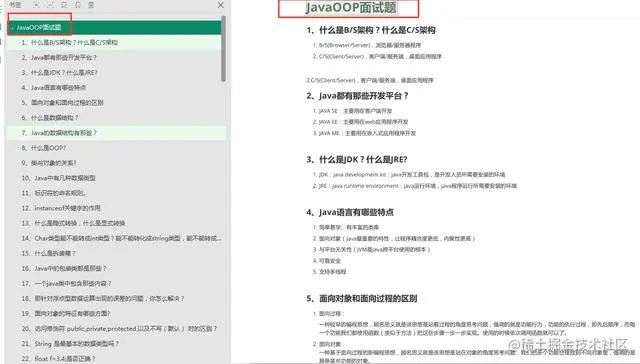Select the 书签 panel label

coord(15,5)
